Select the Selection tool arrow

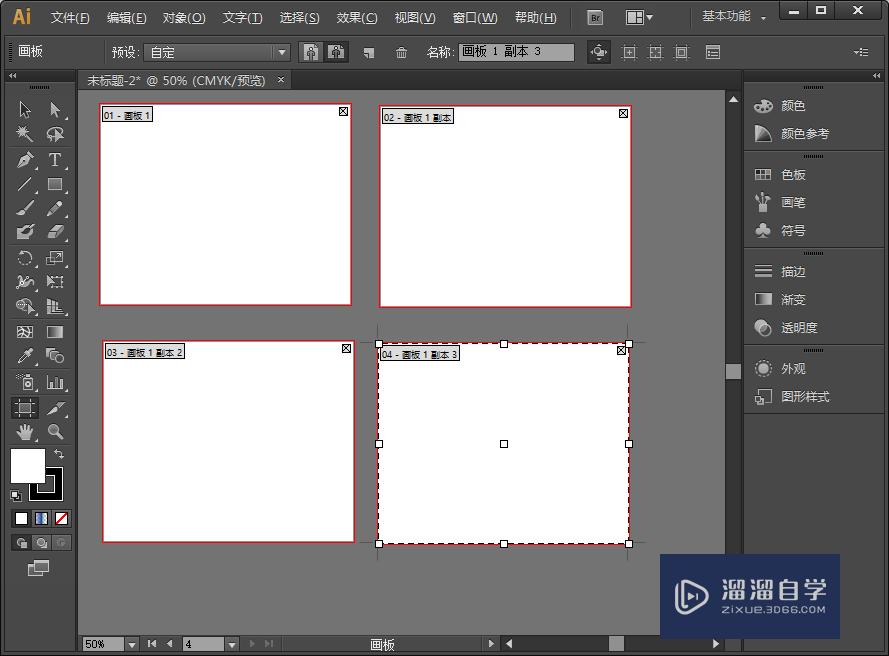click(x=25, y=109)
